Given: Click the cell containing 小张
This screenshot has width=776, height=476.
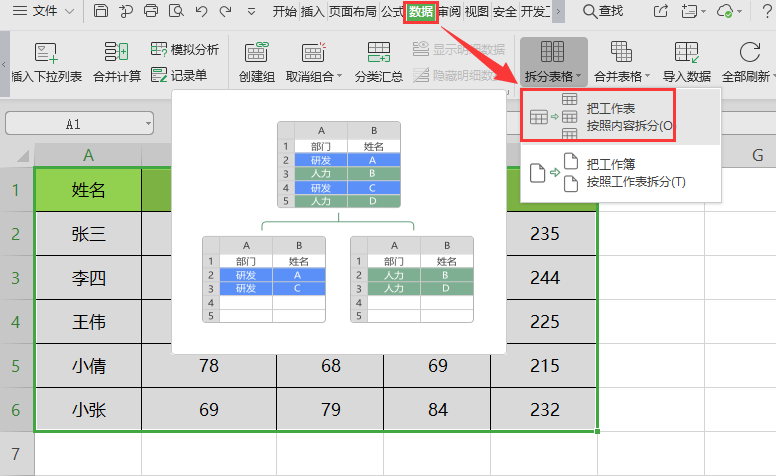Looking at the screenshot, I should [88, 410].
